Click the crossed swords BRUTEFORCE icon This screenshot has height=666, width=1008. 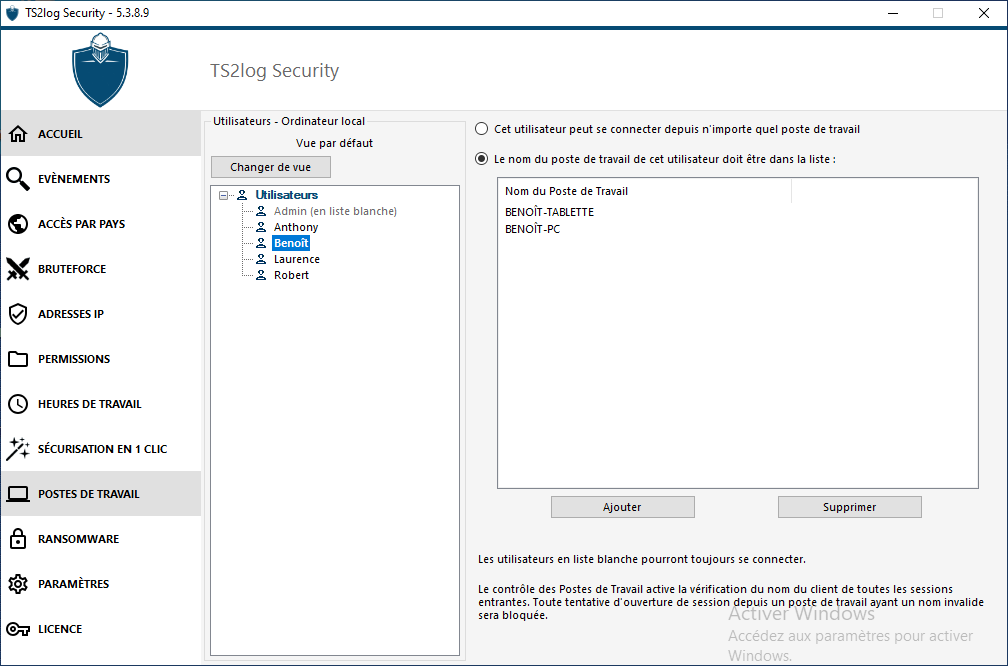pyautogui.click(x=18, y=269)
